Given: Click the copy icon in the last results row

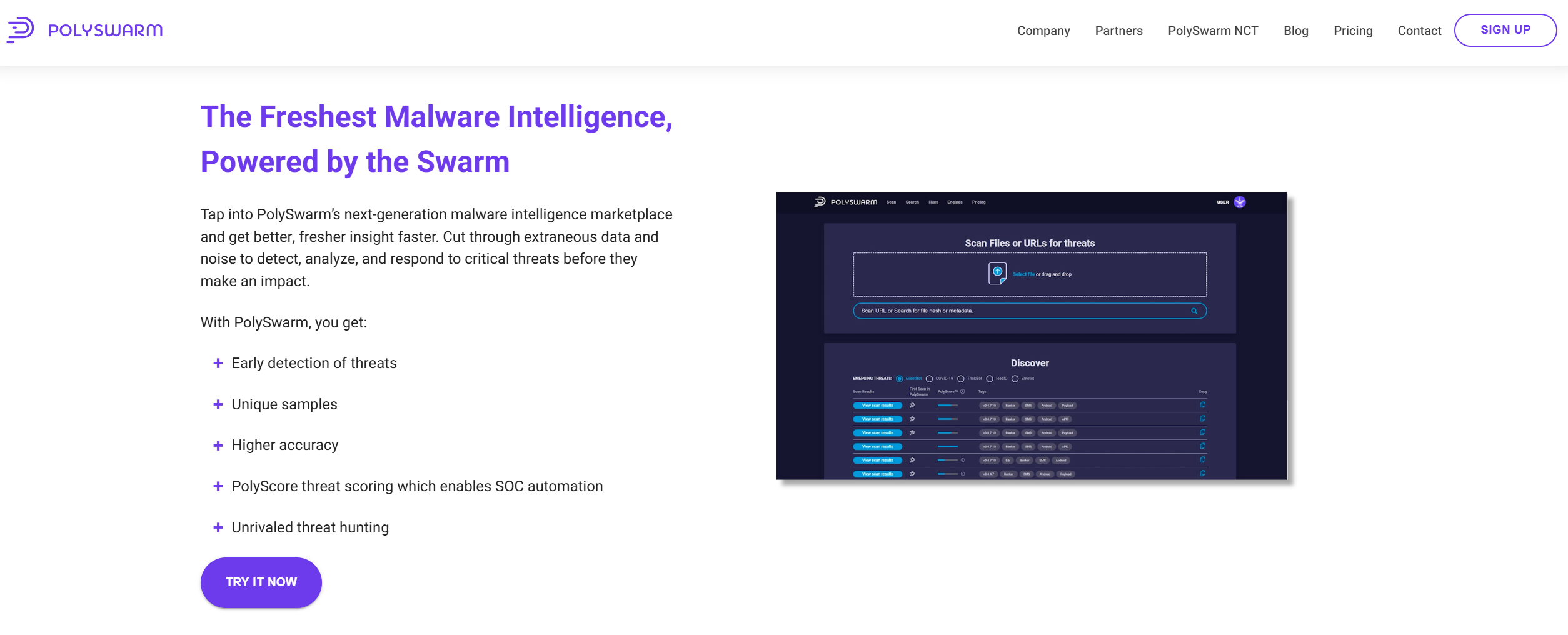Looking at the screenshot, I should click(x=1202, y=474).
